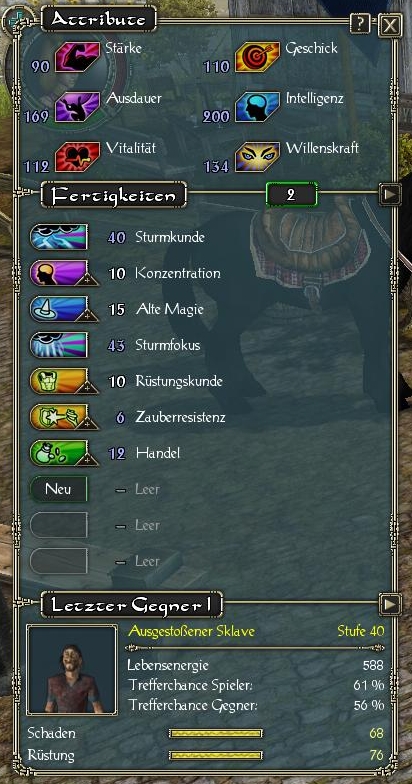Raise the Rüstungskunde skill level

[x=89, y=388]
